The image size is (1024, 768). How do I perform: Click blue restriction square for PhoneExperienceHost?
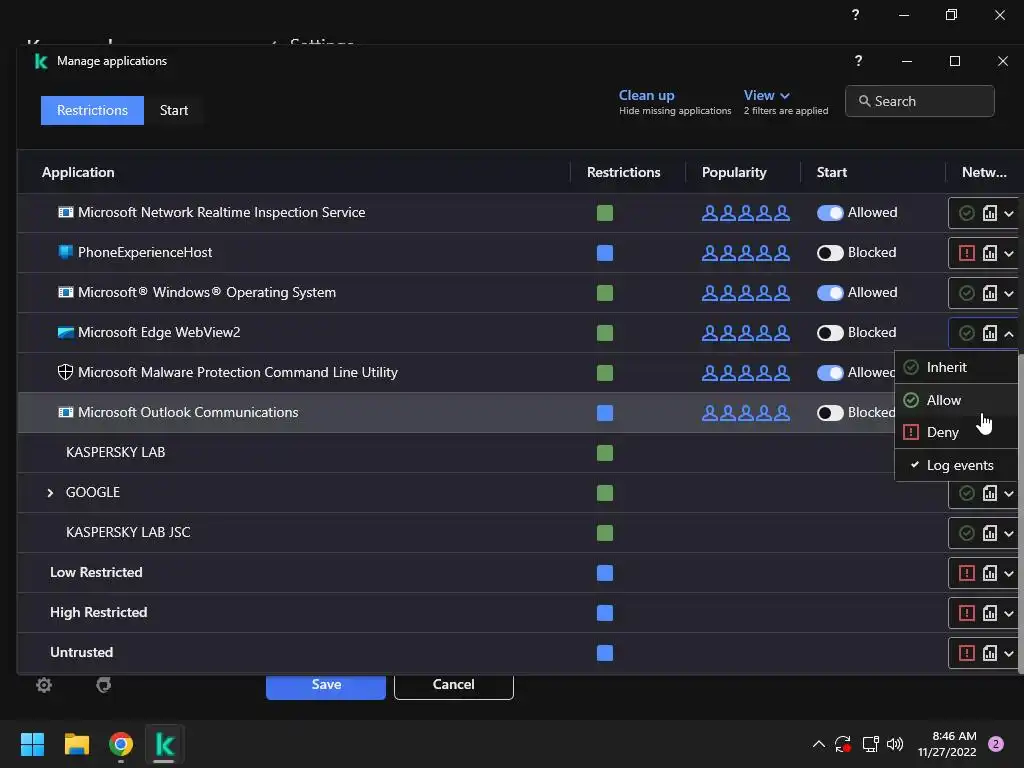605,253
